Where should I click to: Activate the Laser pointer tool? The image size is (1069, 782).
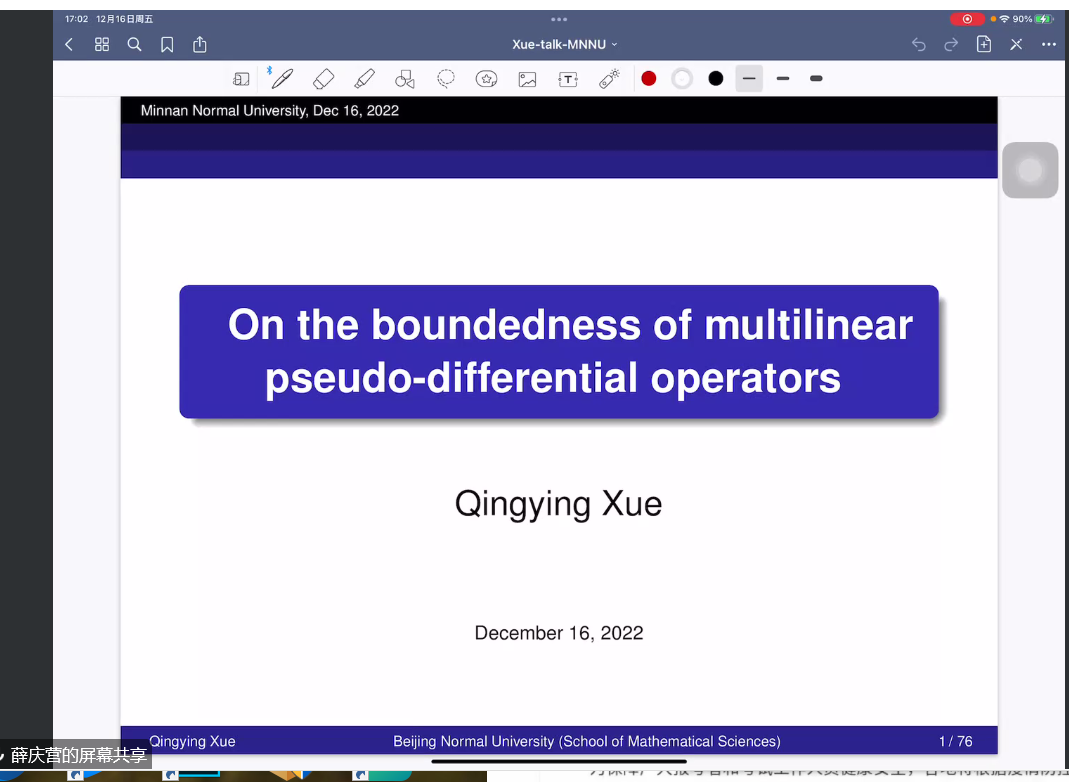(x=610, y=78)
